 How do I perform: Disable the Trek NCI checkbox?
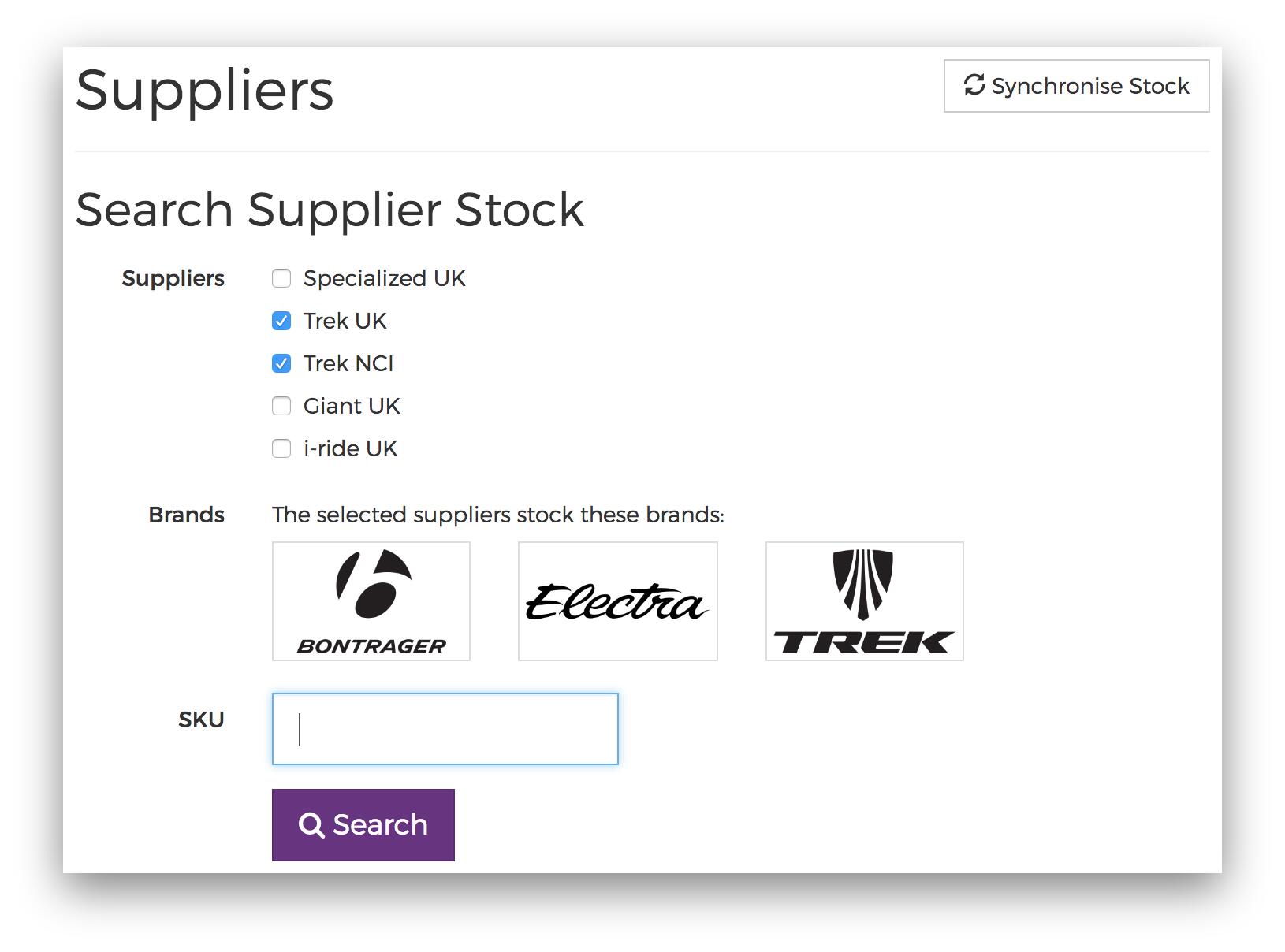(x=281, y=363)
